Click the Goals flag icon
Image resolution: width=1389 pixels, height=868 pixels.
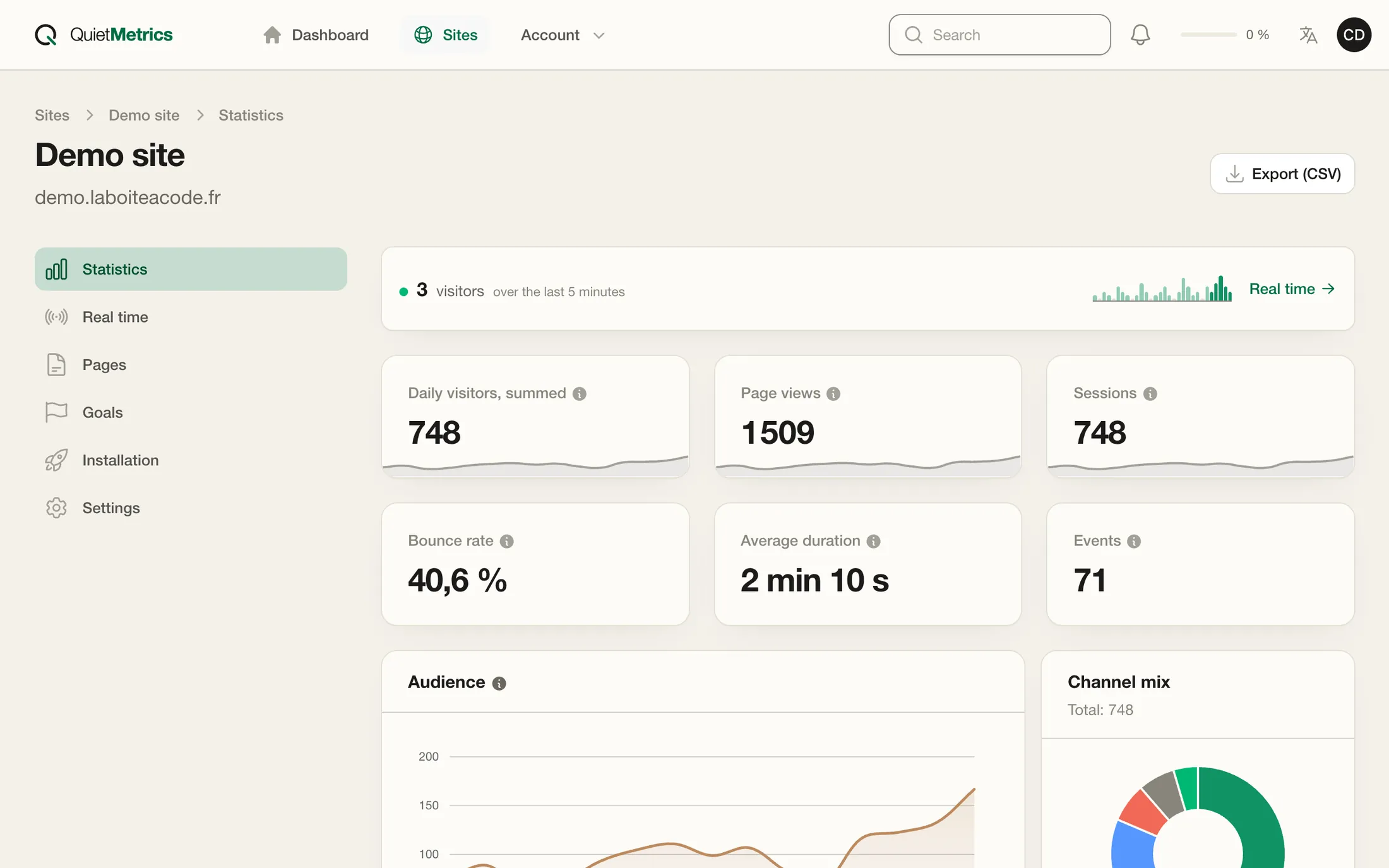pyautogui.click(x=56, y=412)
